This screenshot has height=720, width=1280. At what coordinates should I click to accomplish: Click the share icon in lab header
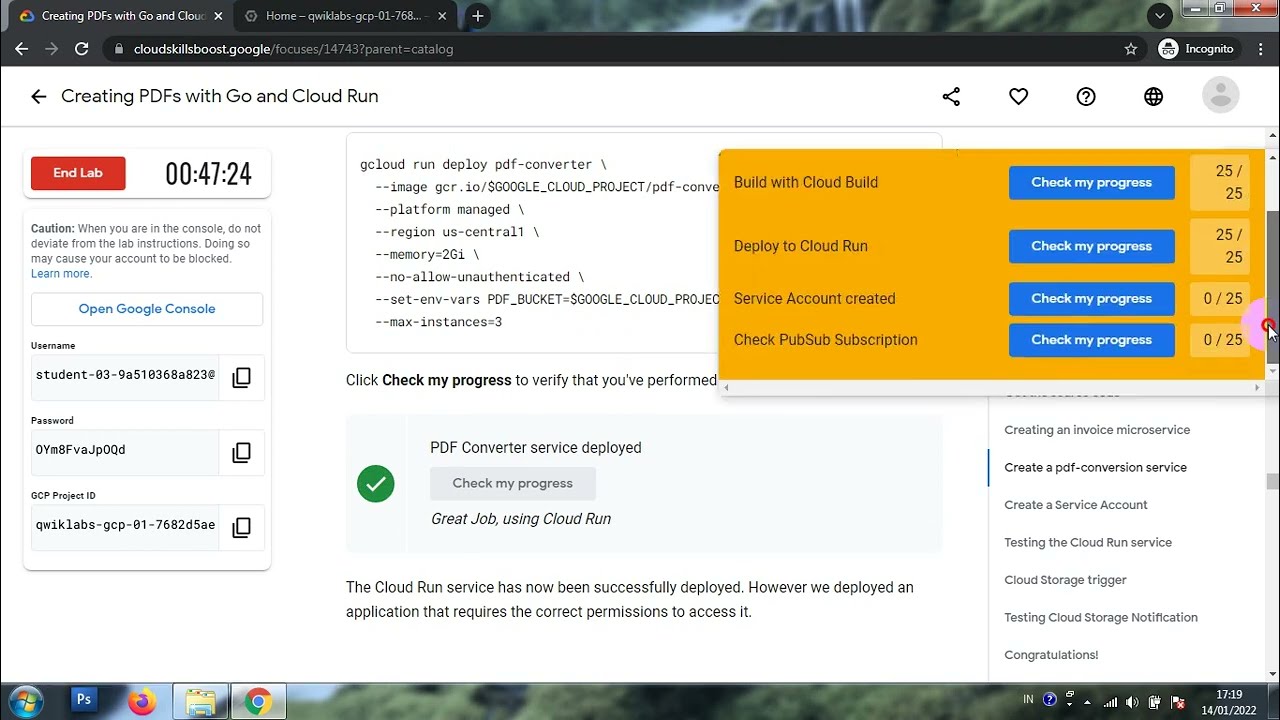point(951,96)
